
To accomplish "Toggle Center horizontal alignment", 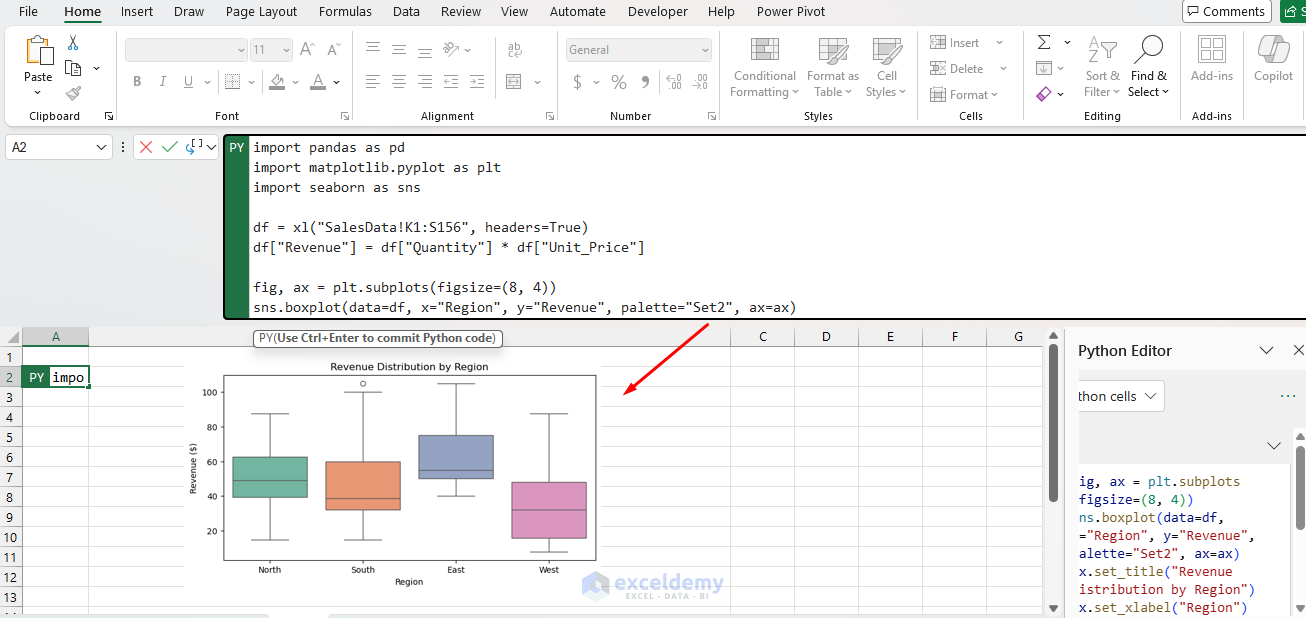I will (x=399, y=82).
